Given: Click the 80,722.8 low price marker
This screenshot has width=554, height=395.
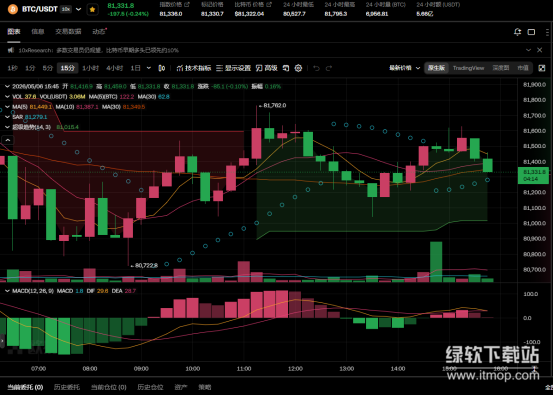Looking at the screenshot, I should coord(144,265).
